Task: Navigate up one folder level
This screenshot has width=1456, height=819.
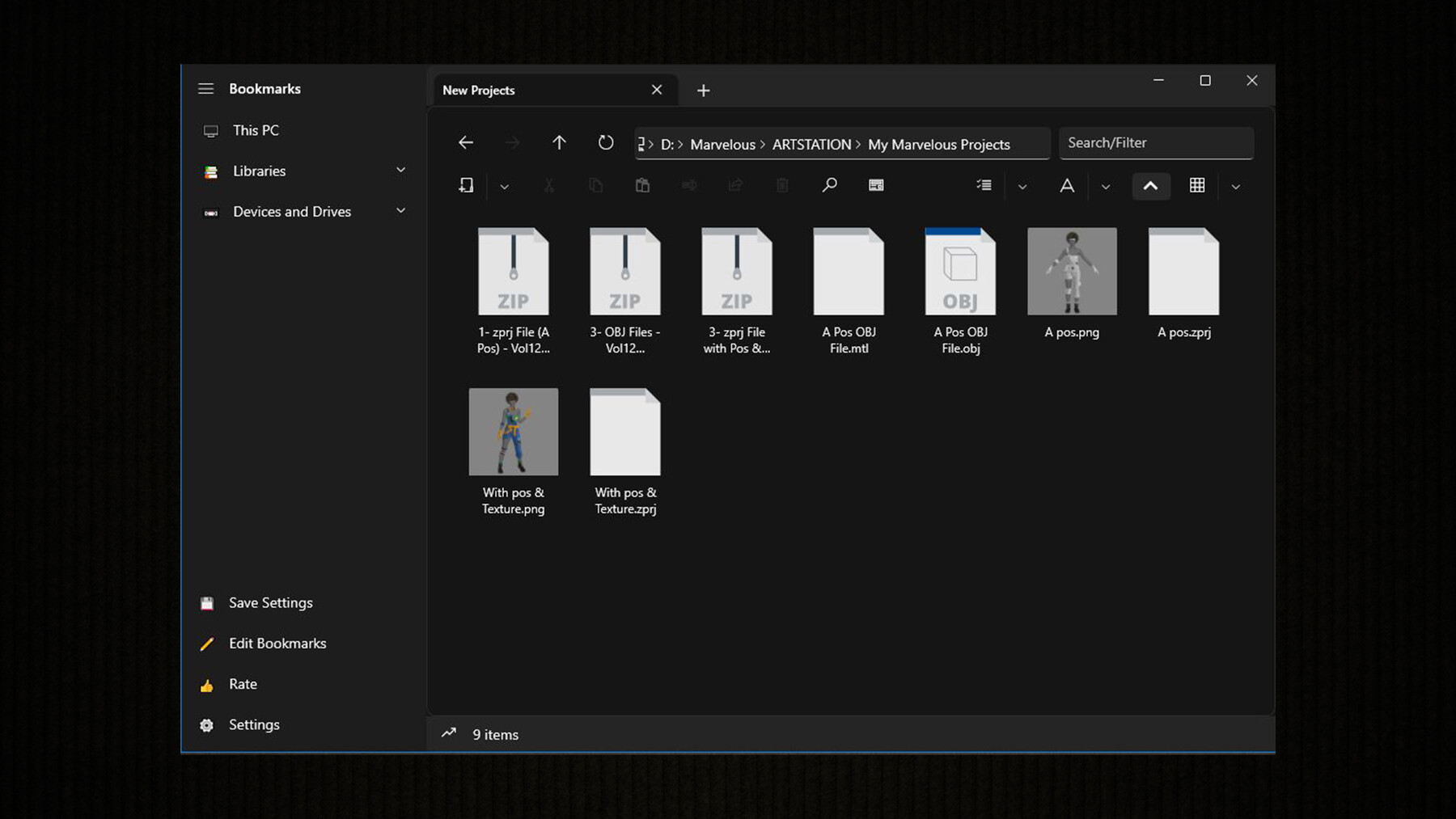Action: (x=559, y=143)
